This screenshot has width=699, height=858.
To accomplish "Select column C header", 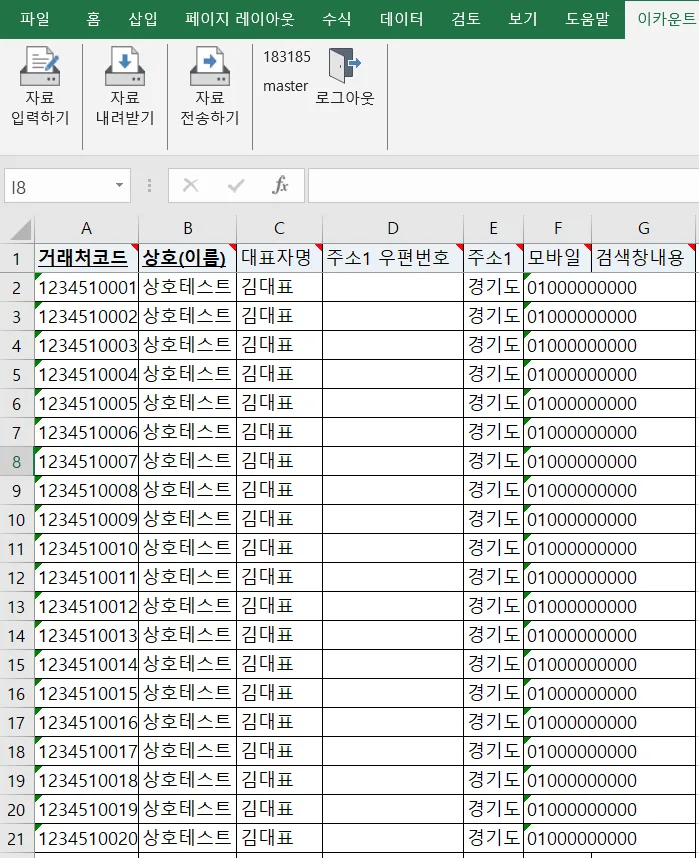I will click(279, 228).
